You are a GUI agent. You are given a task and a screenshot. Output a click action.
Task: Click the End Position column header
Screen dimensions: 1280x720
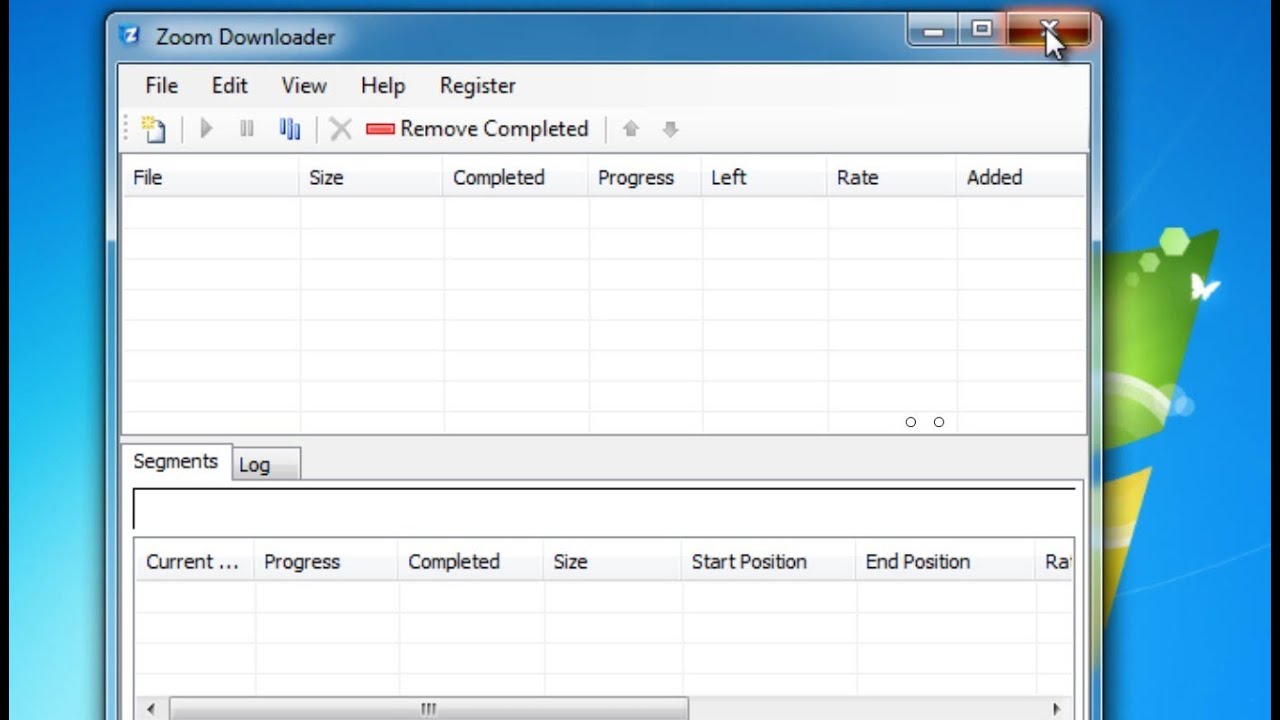coord(945,562)
